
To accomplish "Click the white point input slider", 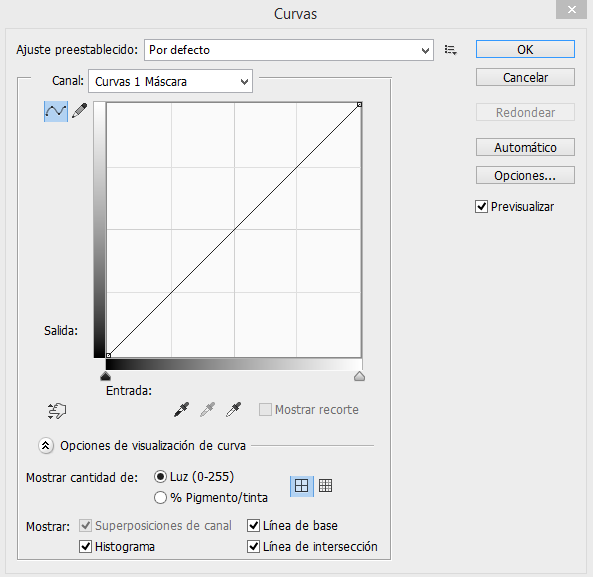I will tap(359, 376).
